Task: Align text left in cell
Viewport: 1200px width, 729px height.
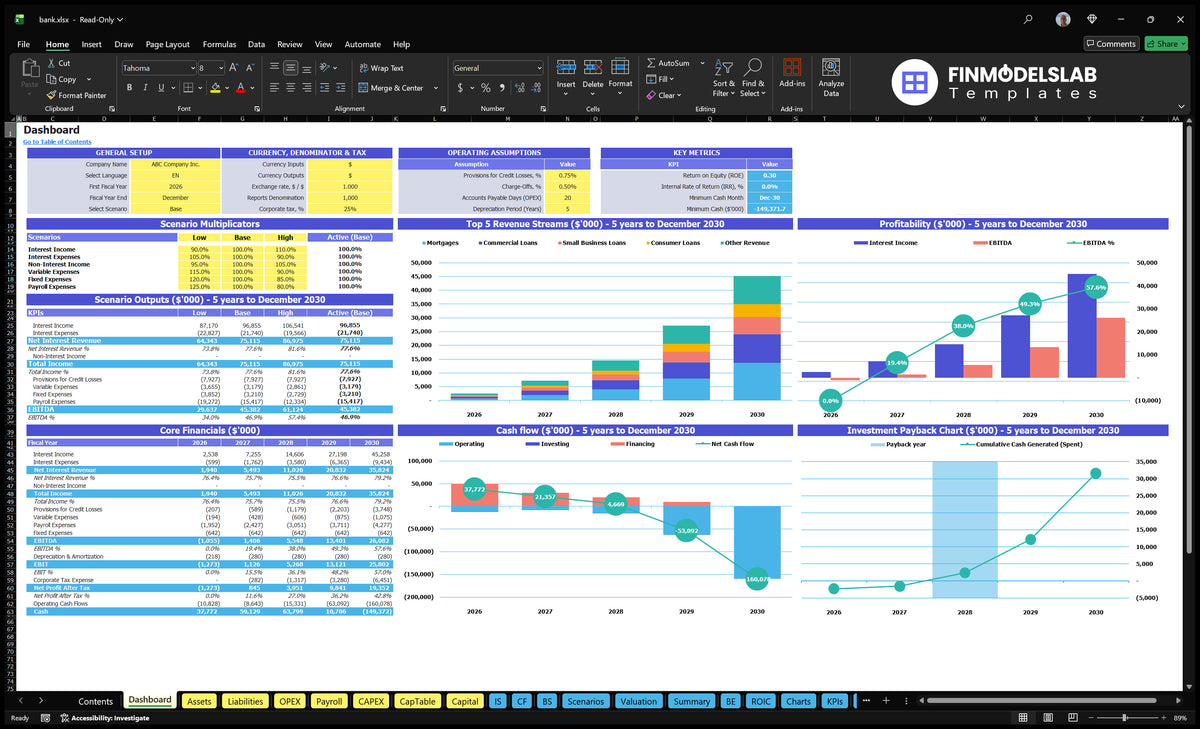Action: click(x=274, y=88)
